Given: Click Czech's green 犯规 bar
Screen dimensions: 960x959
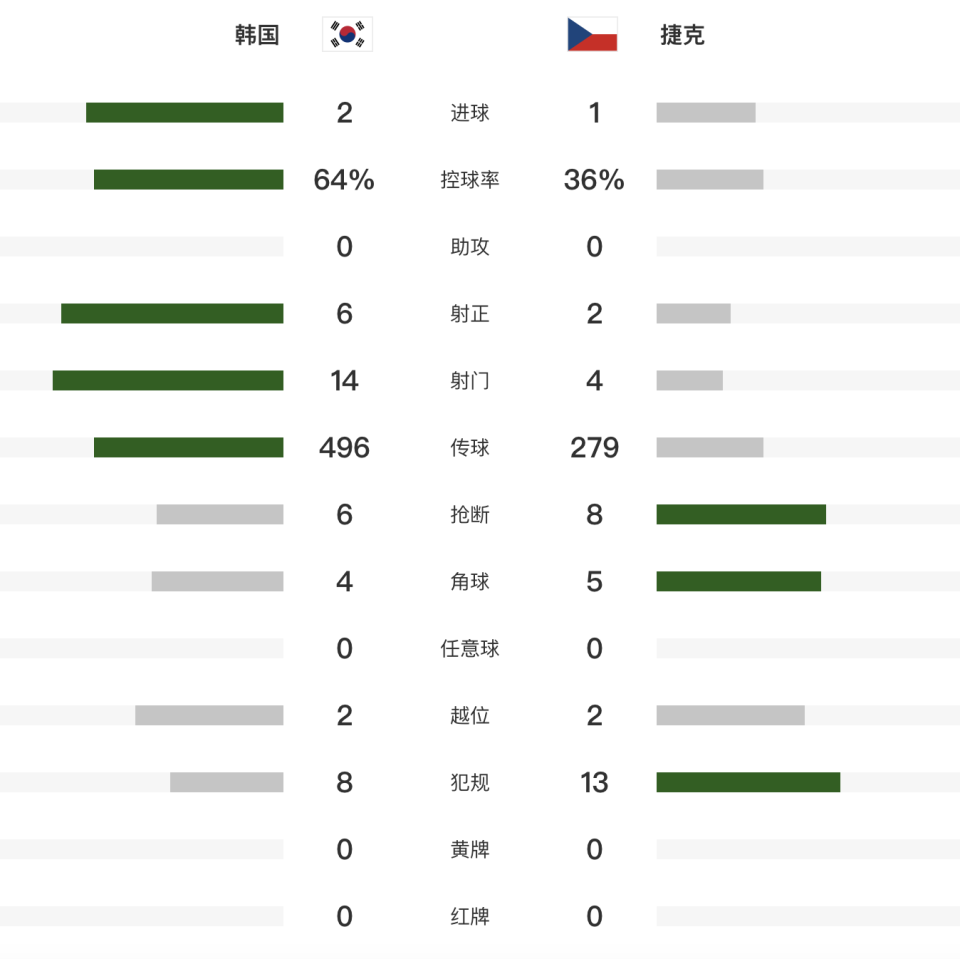Looking at the screenshot, I should click(x=748, y=782).
